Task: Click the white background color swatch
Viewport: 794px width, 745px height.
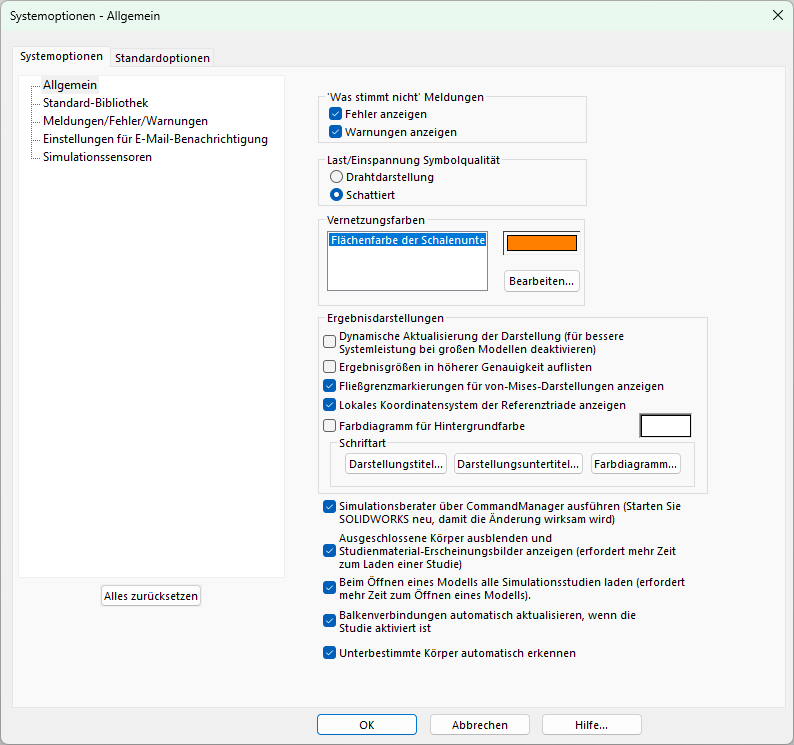Action: click(x=665, y=426)
